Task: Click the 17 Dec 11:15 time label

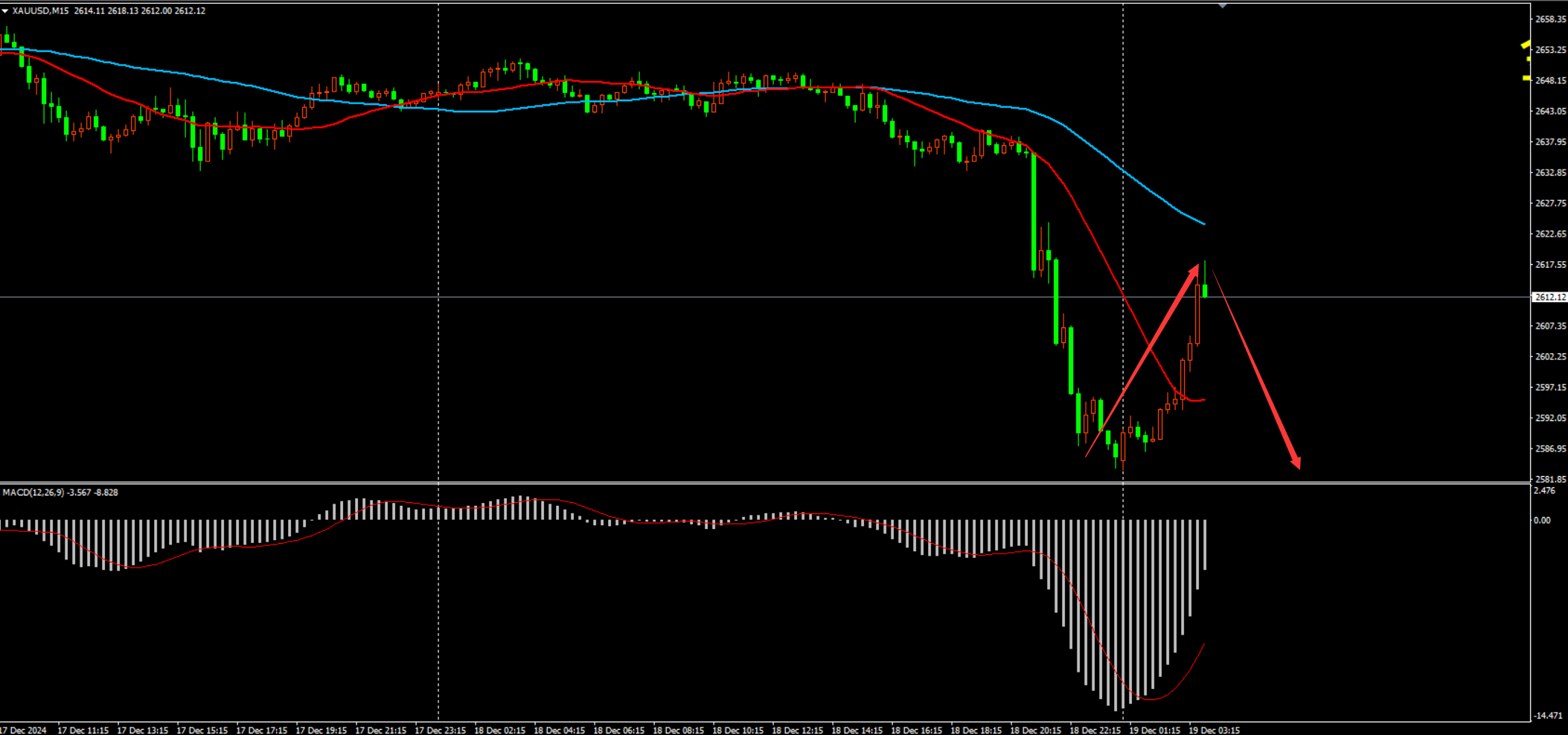Action: click(x=83, y=731)
